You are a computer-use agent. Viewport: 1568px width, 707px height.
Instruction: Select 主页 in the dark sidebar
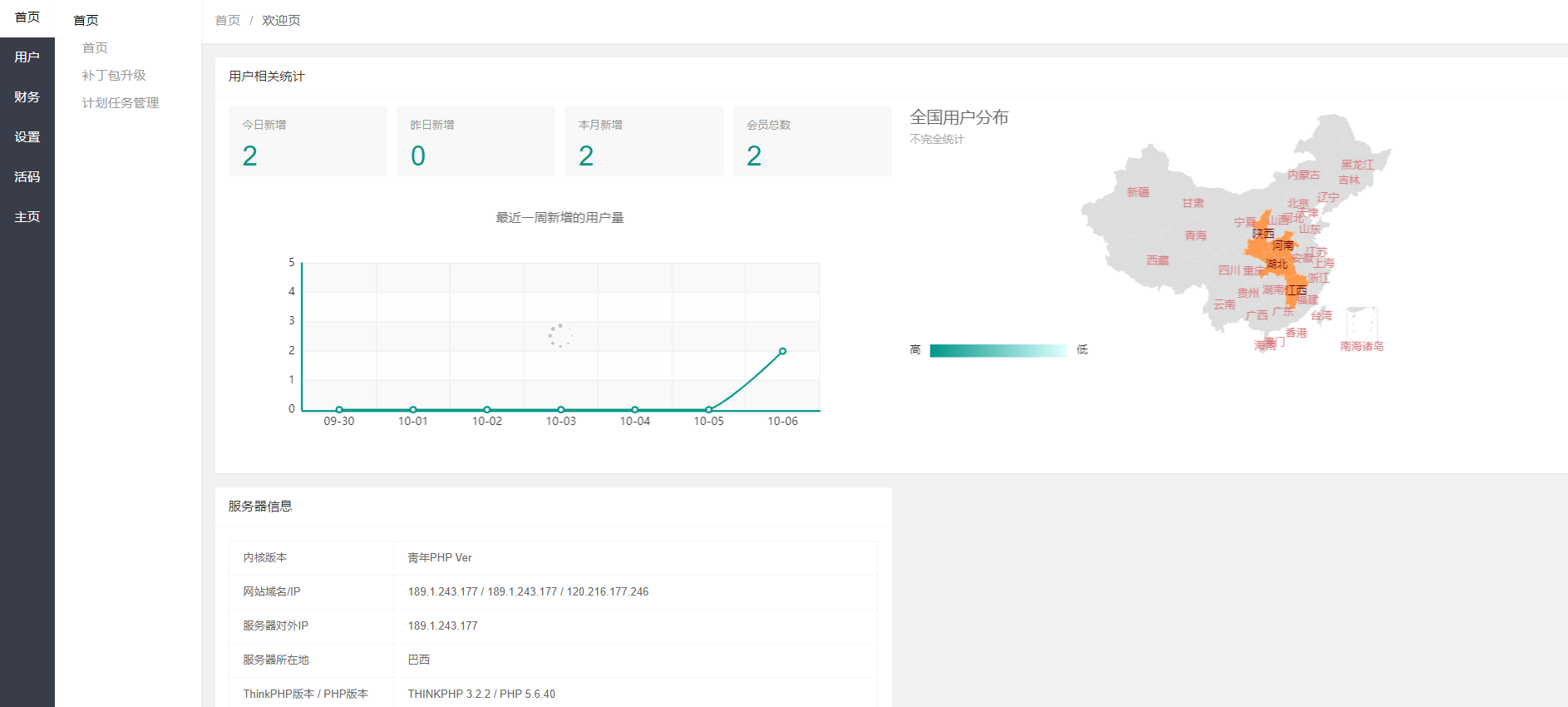pyautogui.click(x=27, y=216)
